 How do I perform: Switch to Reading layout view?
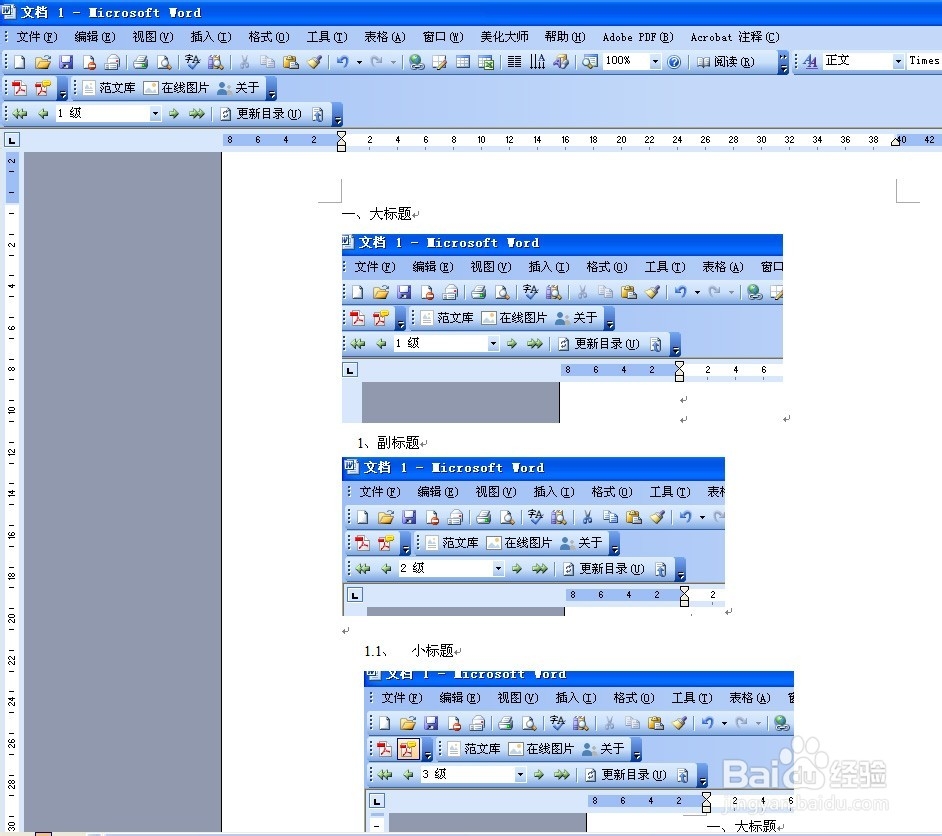click(x=726, y=62)
